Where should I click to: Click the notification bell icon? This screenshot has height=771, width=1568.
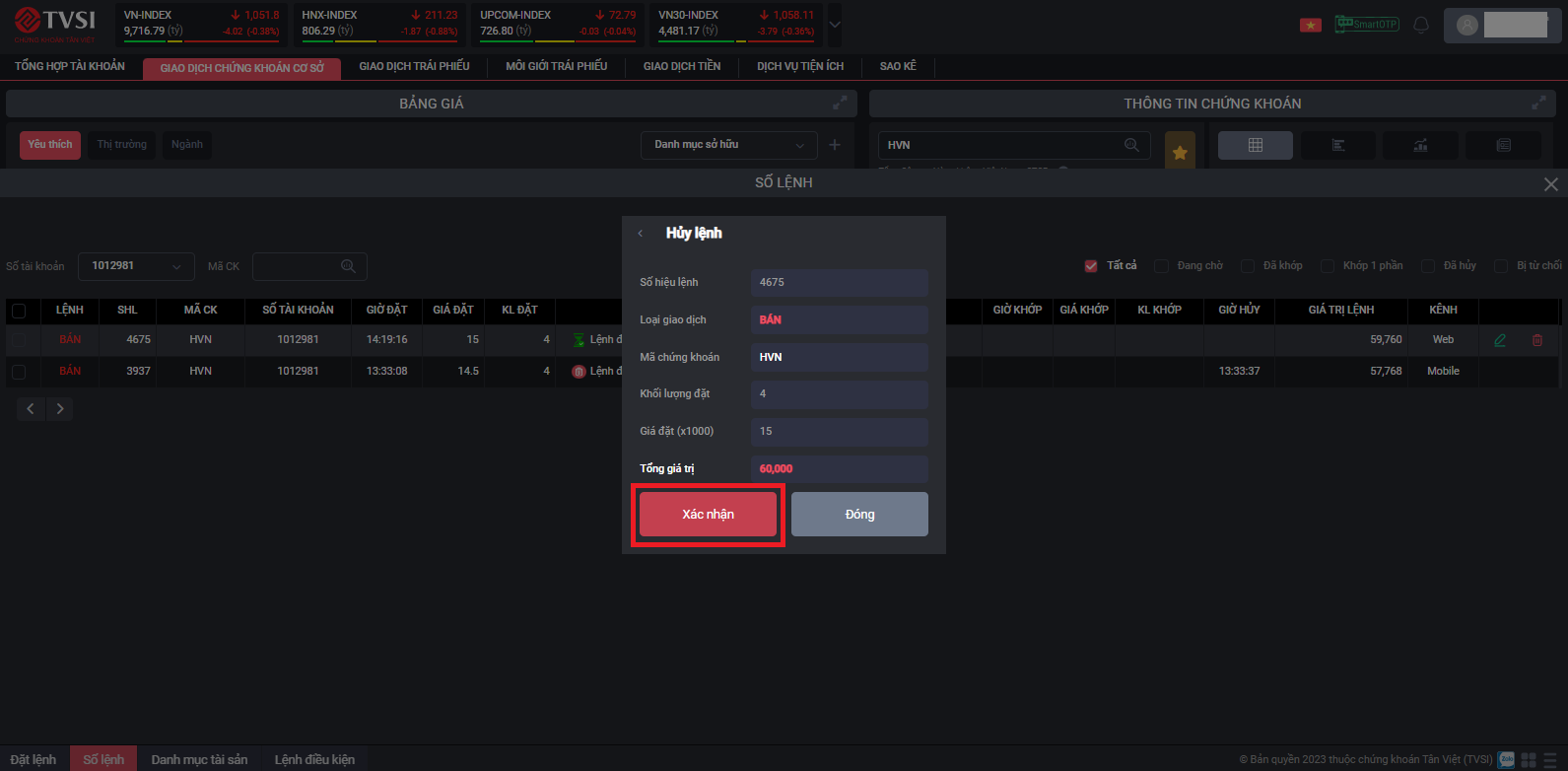pyautogui.click(x=1420, y=25)
